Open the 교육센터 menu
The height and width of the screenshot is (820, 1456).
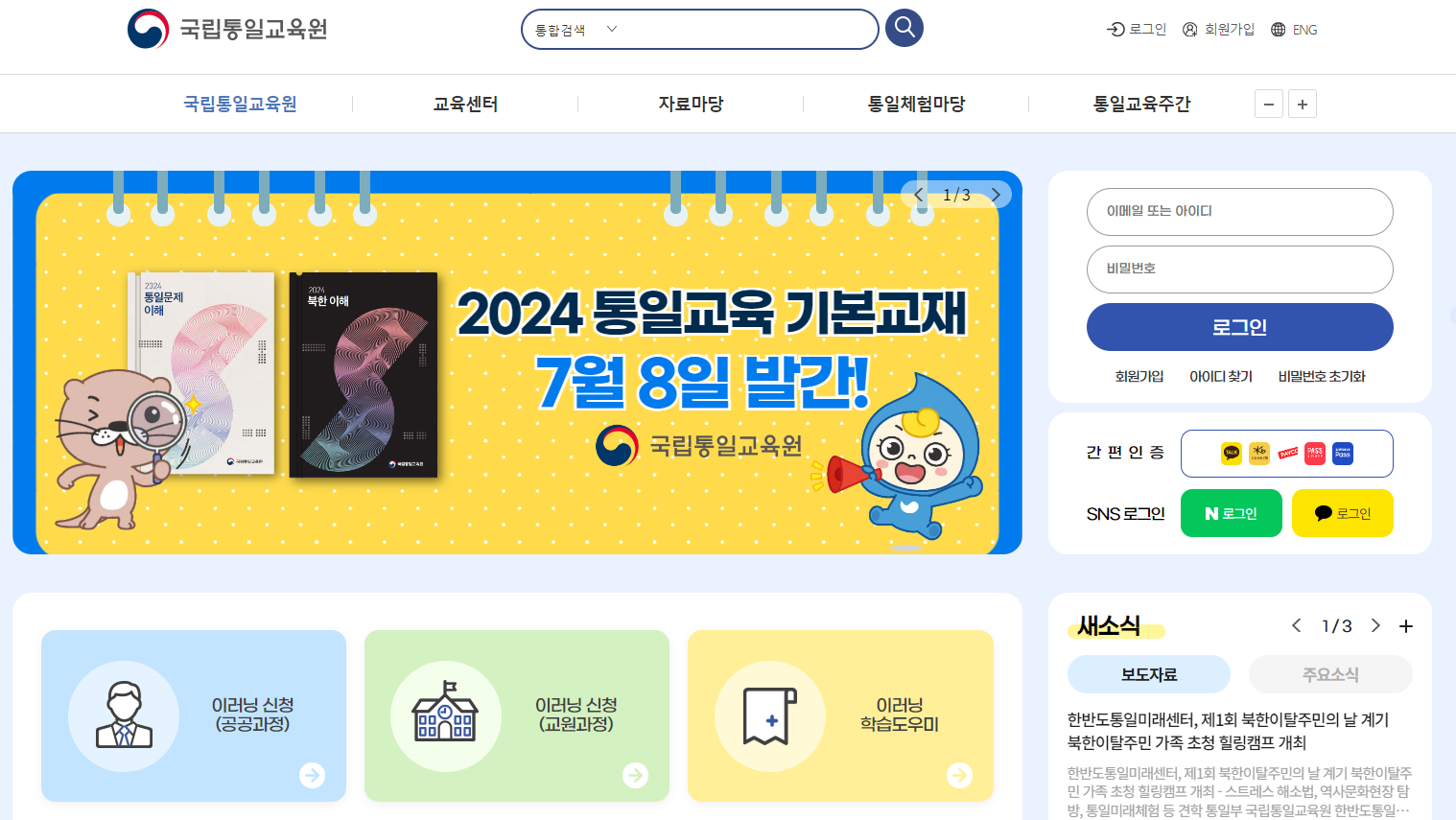[465, 104]
